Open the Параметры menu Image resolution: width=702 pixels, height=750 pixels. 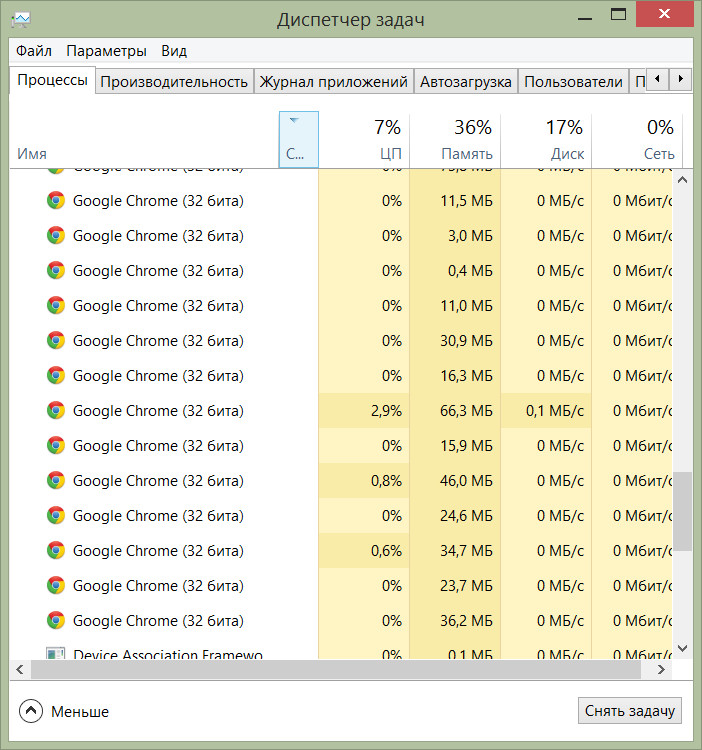pos(106,51)
